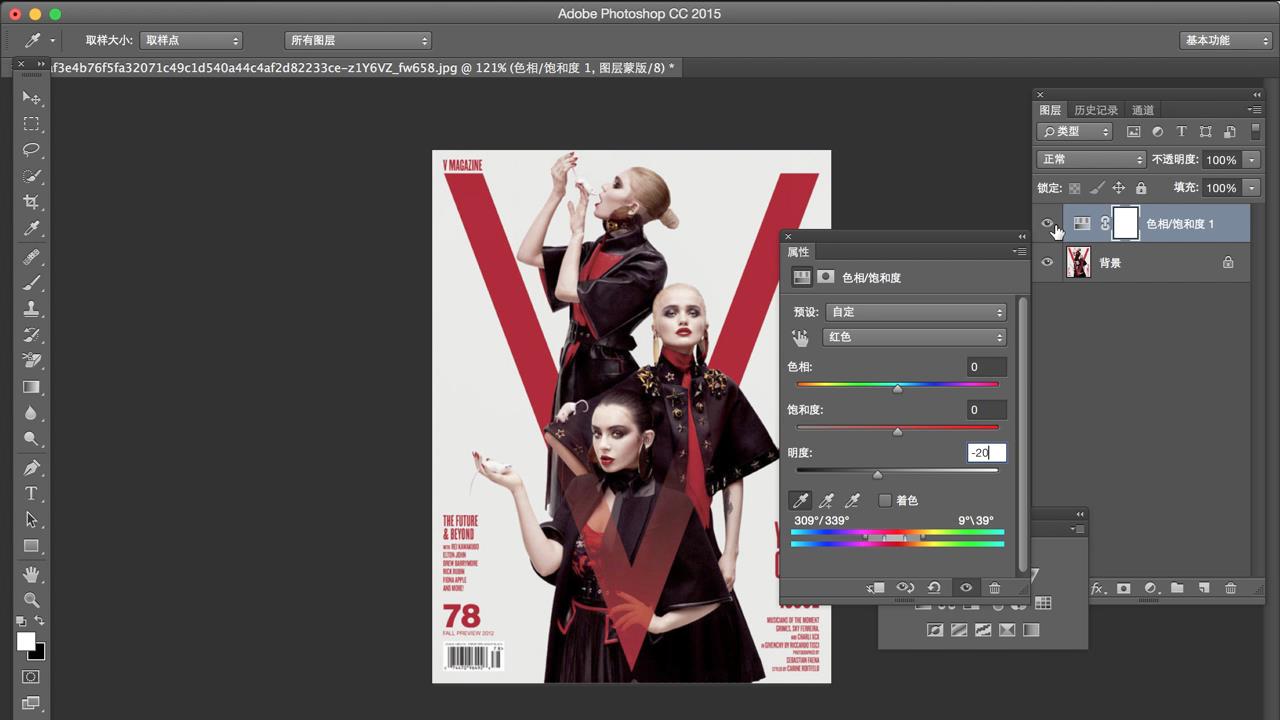The image size is (1280, 720).
Task: Select the Rectangle shape tool
Action: click(x=31, y=546)
